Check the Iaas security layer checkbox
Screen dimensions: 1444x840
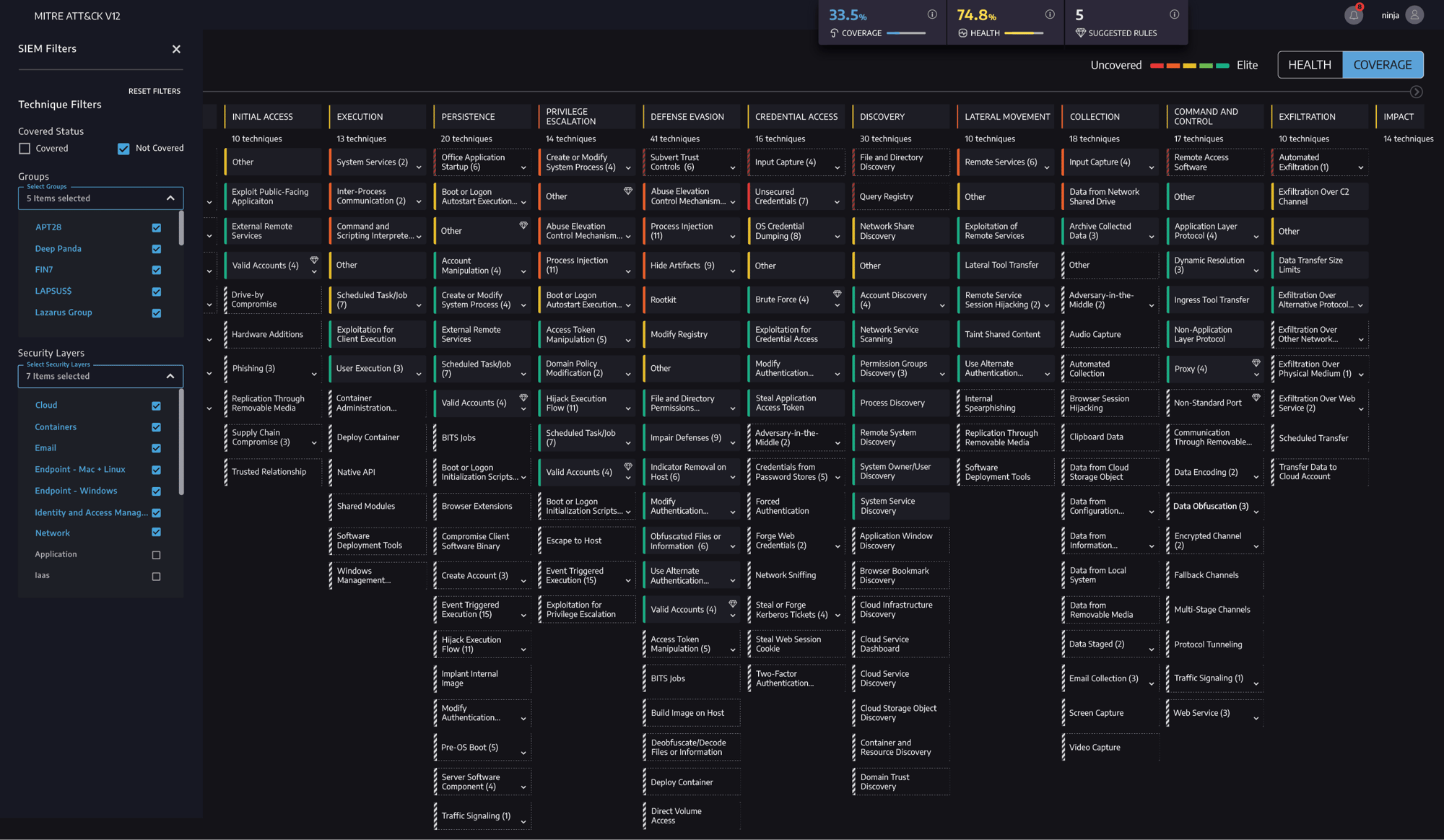pyautogui.click(x=156, y=577)
